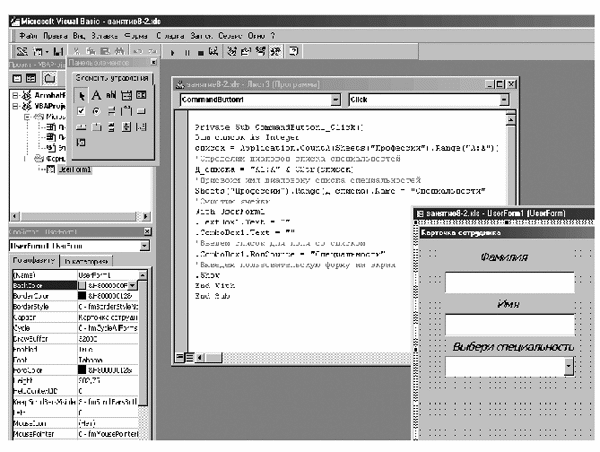The image size is (600, 452).
Task: Select the Frame tool in the toolbox
Action: [x=126, y=111]
